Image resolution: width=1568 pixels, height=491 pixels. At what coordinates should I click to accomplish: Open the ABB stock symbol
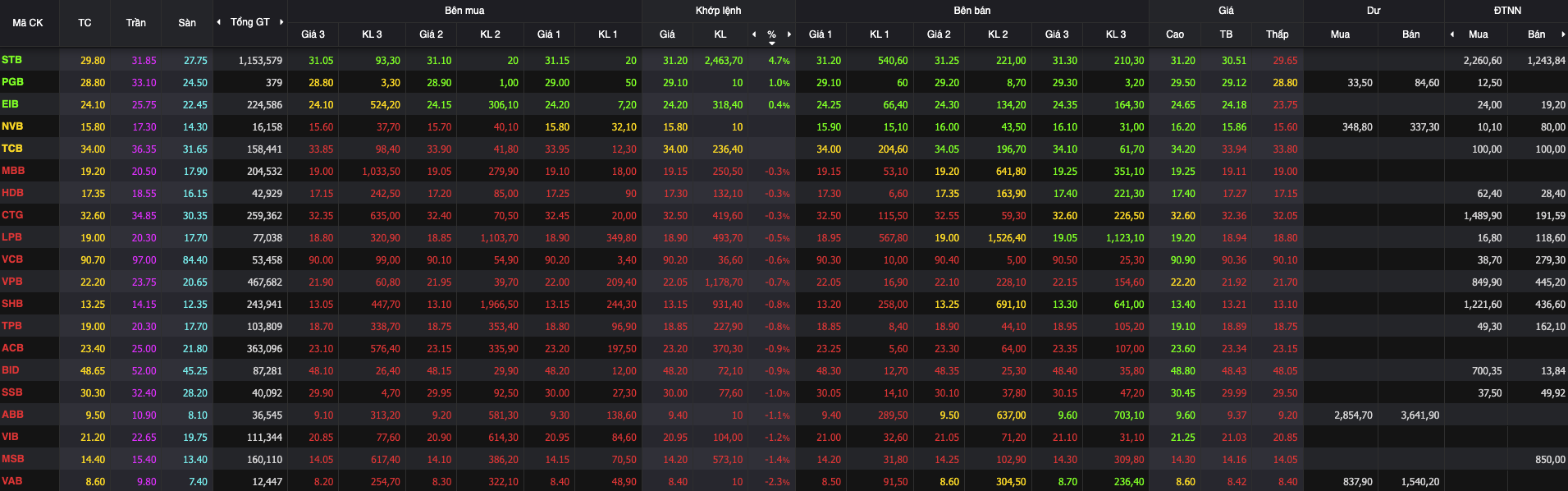pyautogui.click(x=12, y=415)
